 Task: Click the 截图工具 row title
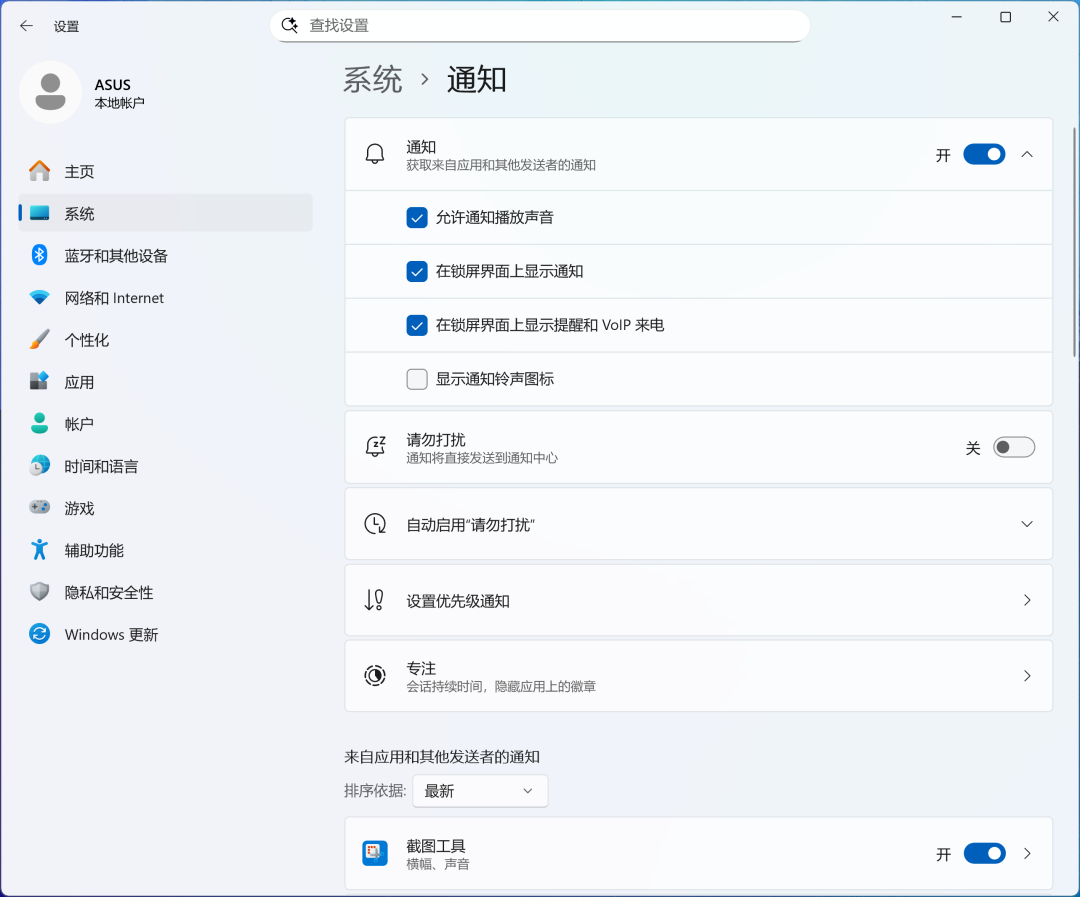tap(436, 845)
